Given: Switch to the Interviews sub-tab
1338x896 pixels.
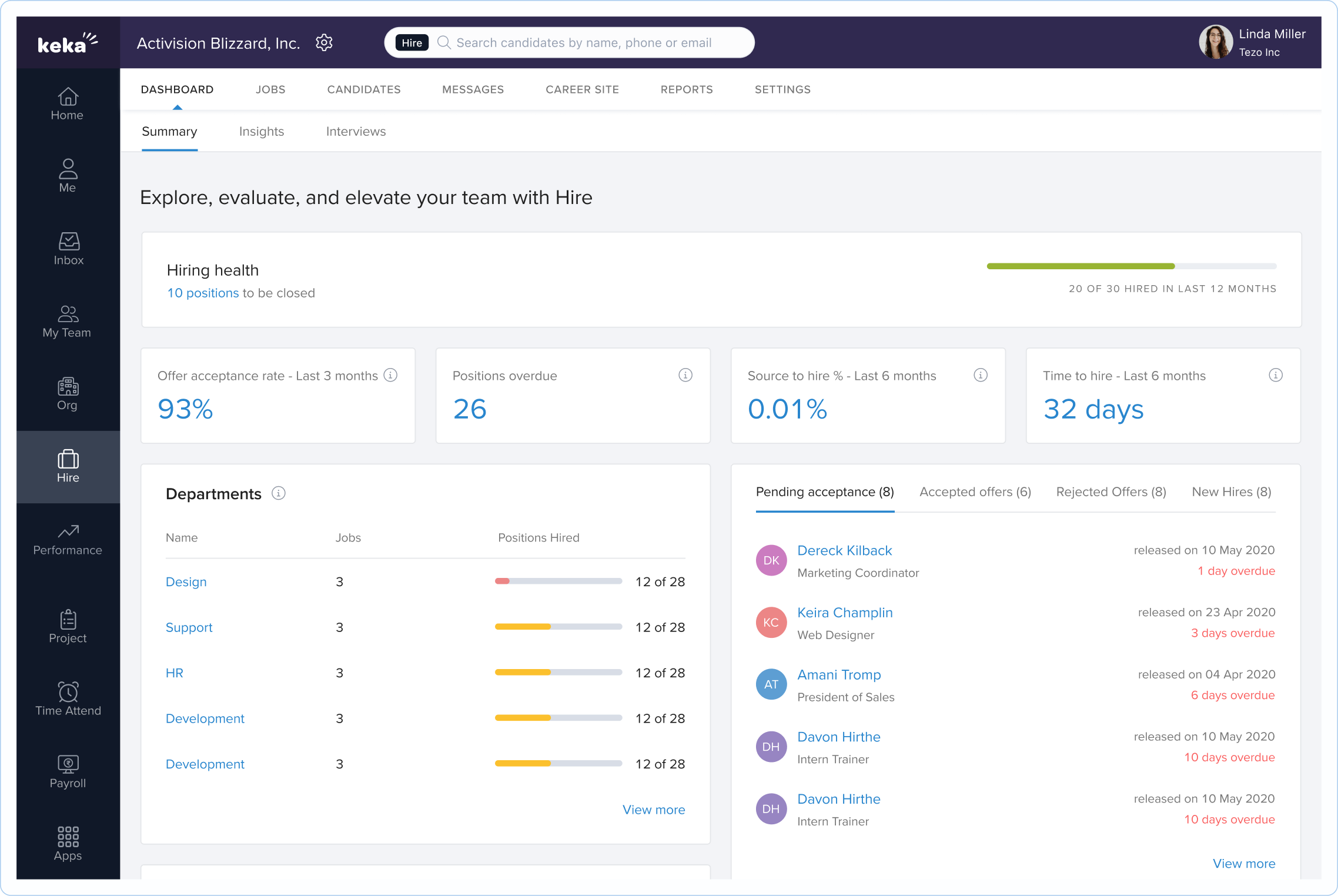Looking at the screenshot, I should [x=356, y=132].
